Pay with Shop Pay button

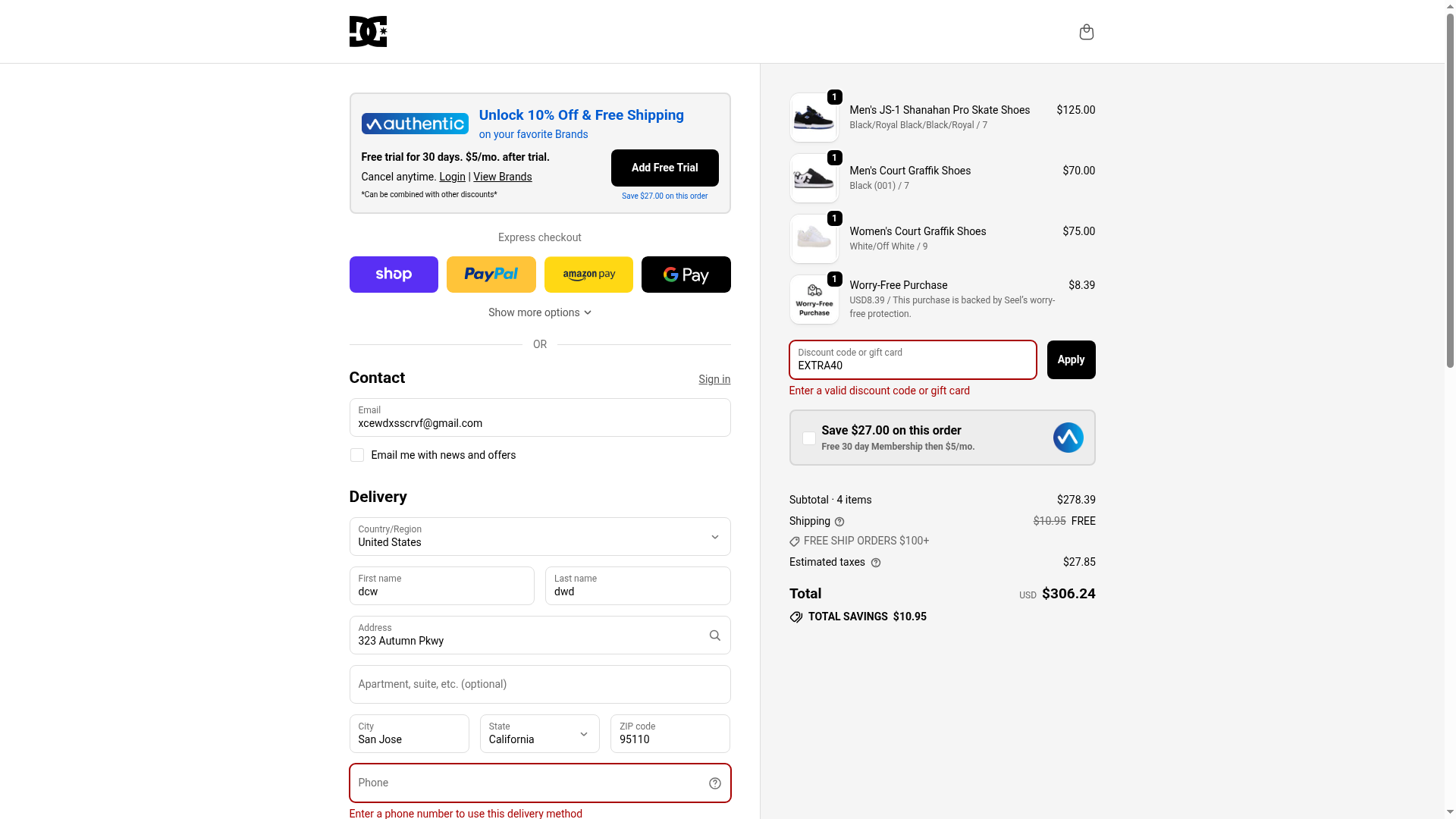[x=394, y=275]
